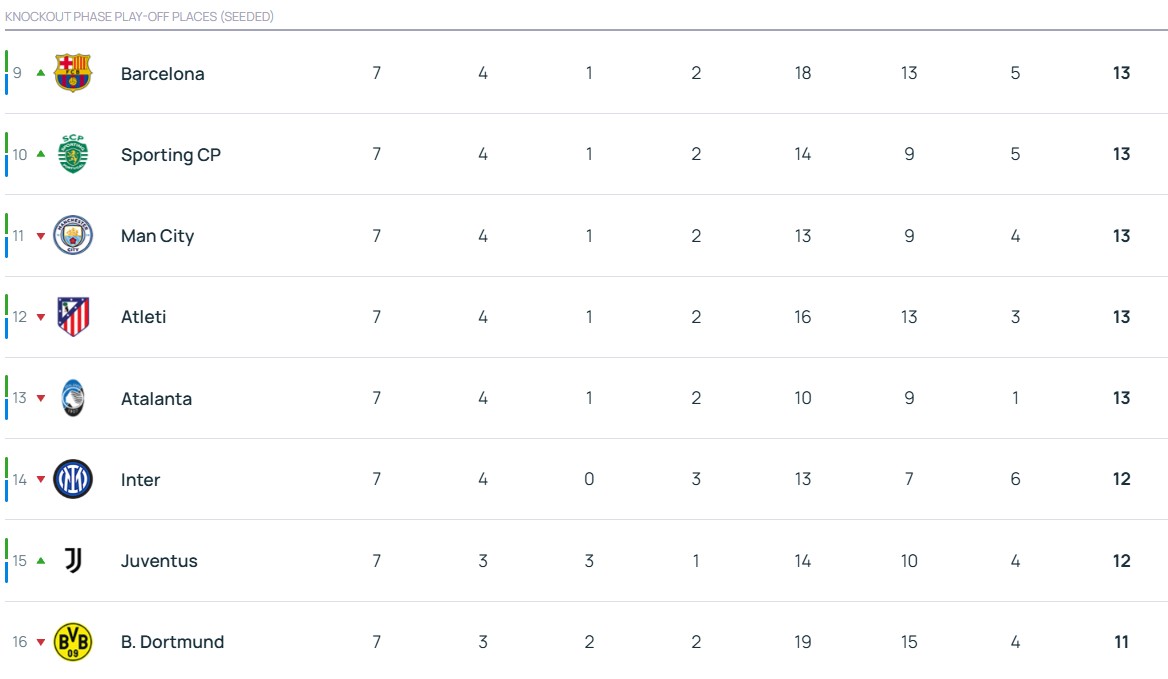
Task: Select the Atalanta team name
Action: pos(156,398)
